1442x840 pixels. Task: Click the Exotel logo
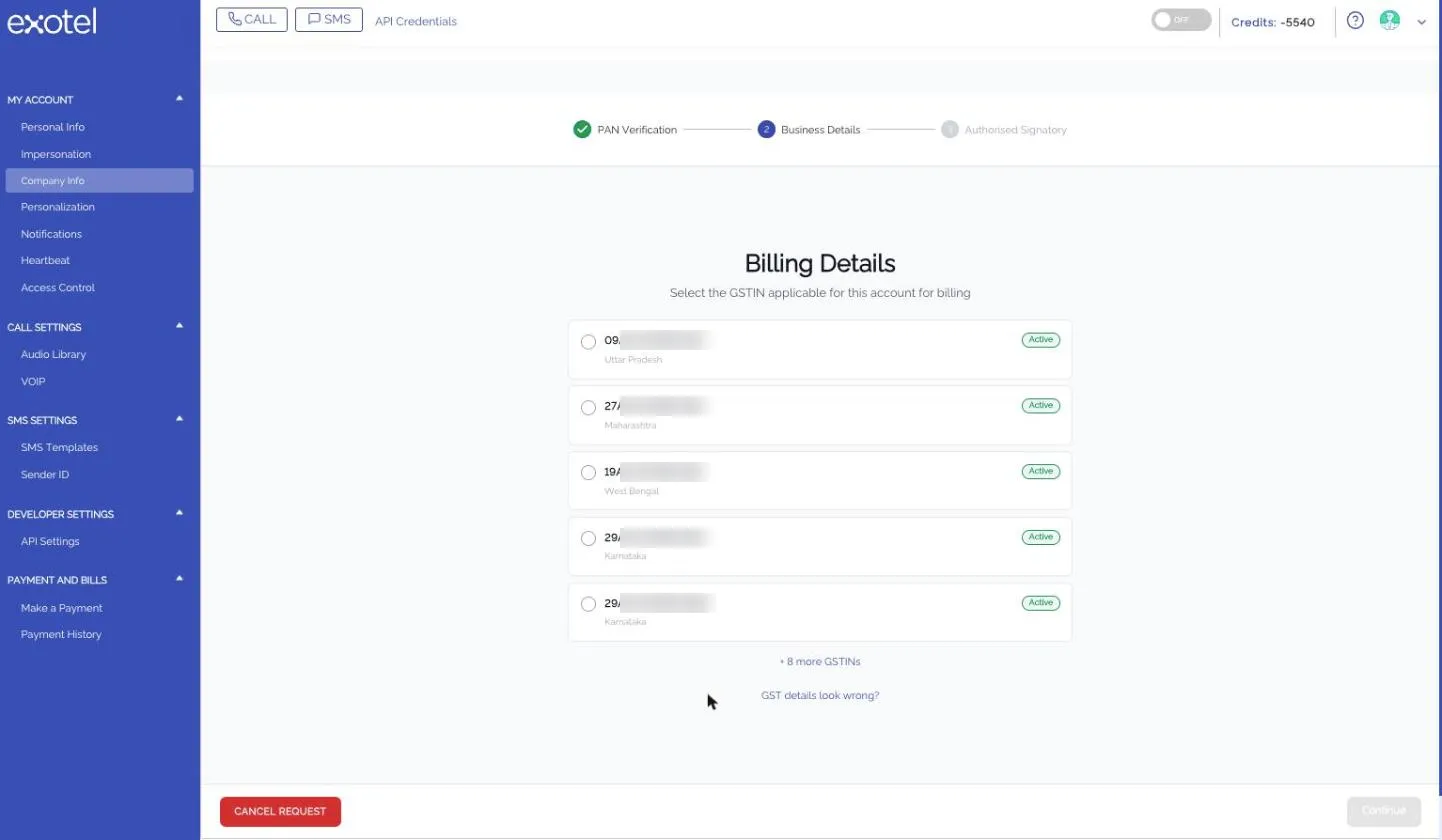point(52,21)
